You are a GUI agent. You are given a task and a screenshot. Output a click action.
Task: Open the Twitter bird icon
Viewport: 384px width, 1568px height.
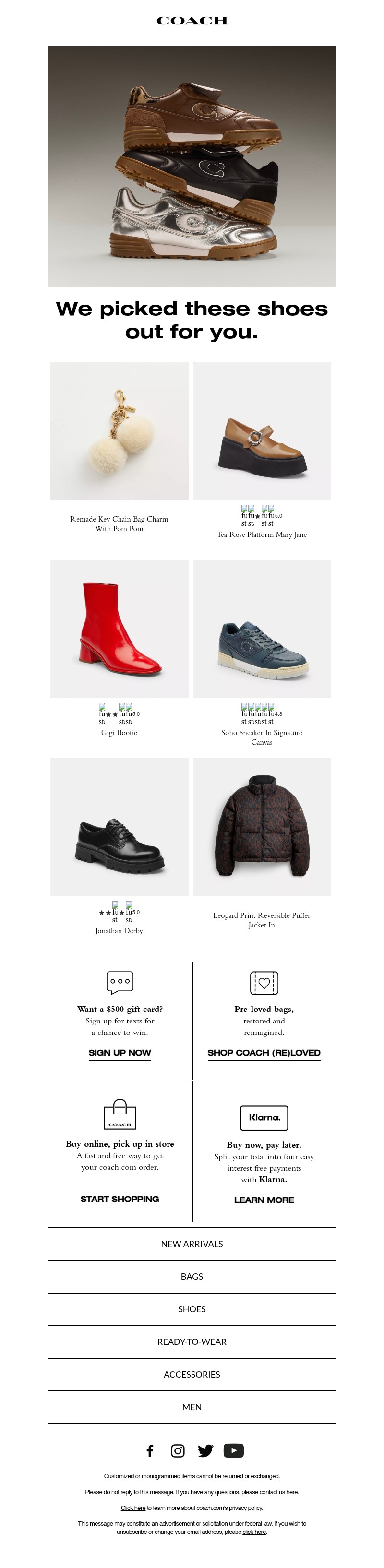(206, 1450)
